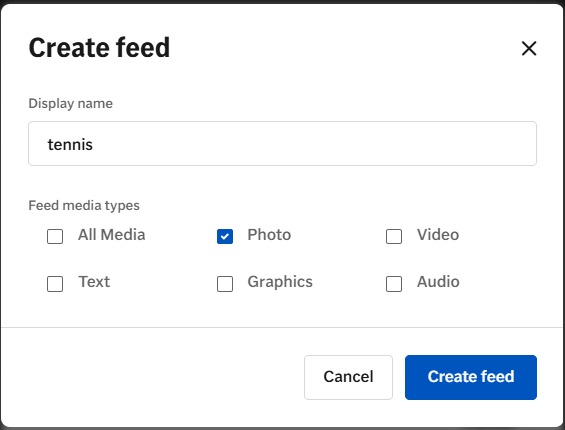Close the Create feed dialog with X

coord(529,48)
